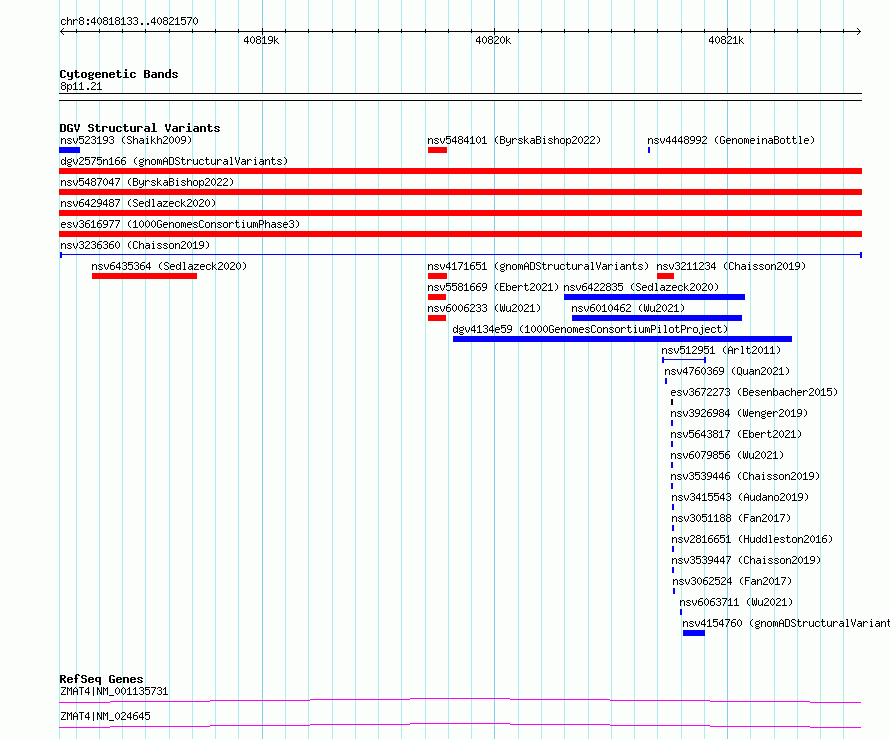Select nsv2816651 (Huddleston2016) label
The width and height of the screenshot is (890, 739).
(x=752, y=539)
